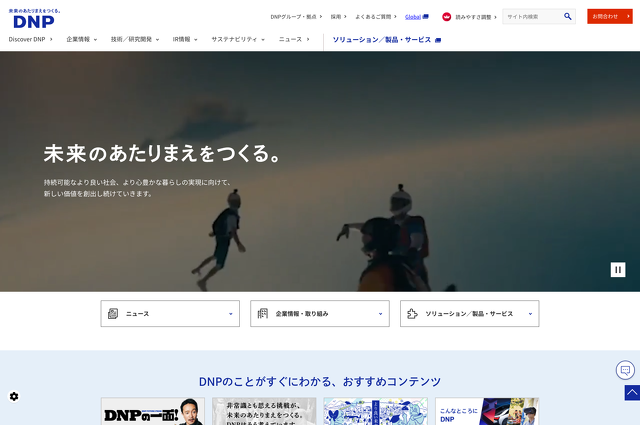Image resolution: width=640 pixels, height=425 pixels.
Task: Click the scroll-to-top arrow button
Action: click(x=631, y=393)
